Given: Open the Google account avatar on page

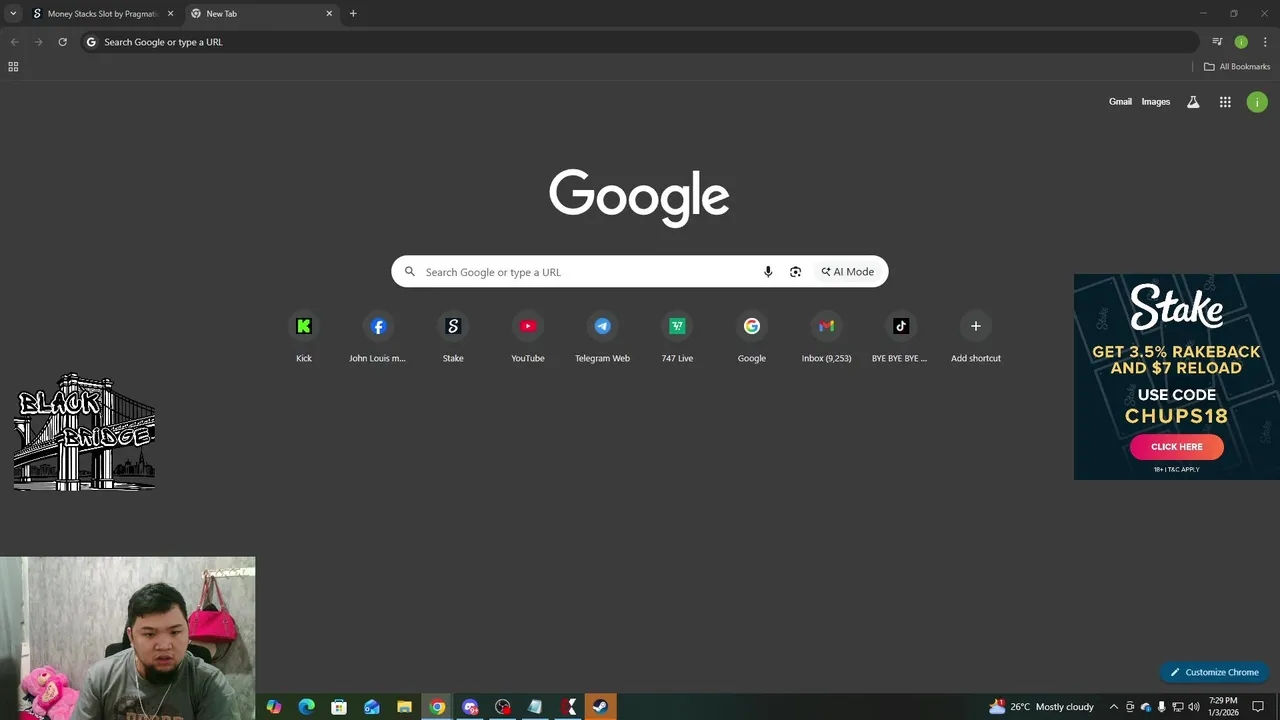Looking at the screenshot, I should (x=1257, y=102).
